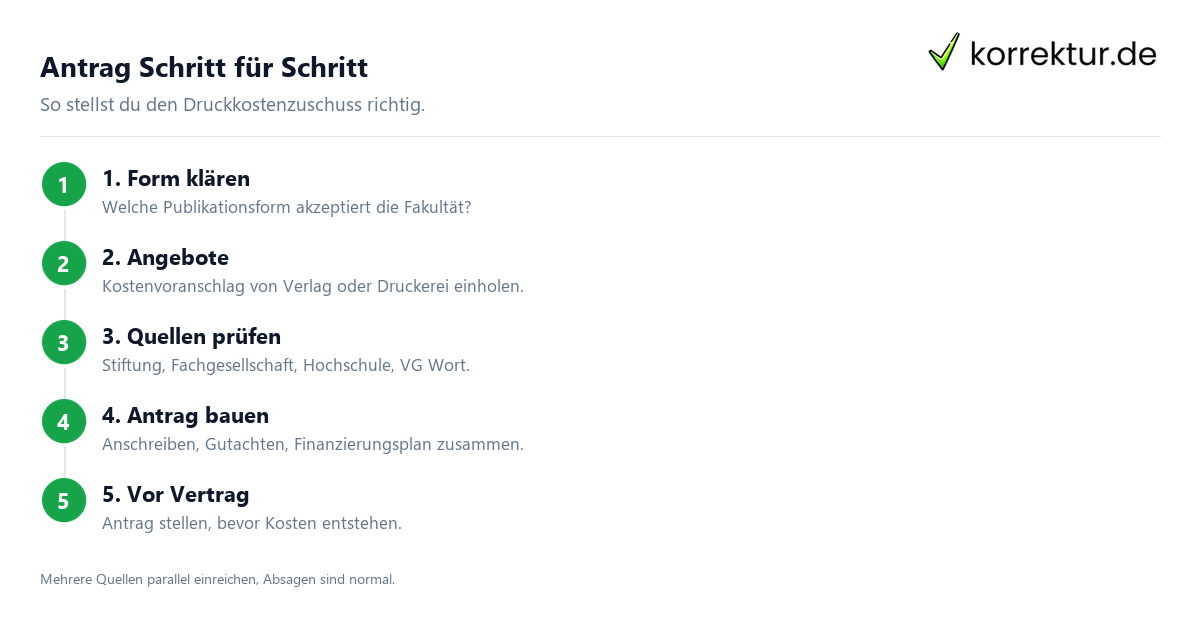Click the heading Antrag Schritt für Schritt
The image size is (1200, 630).
(x=204, y=68)
